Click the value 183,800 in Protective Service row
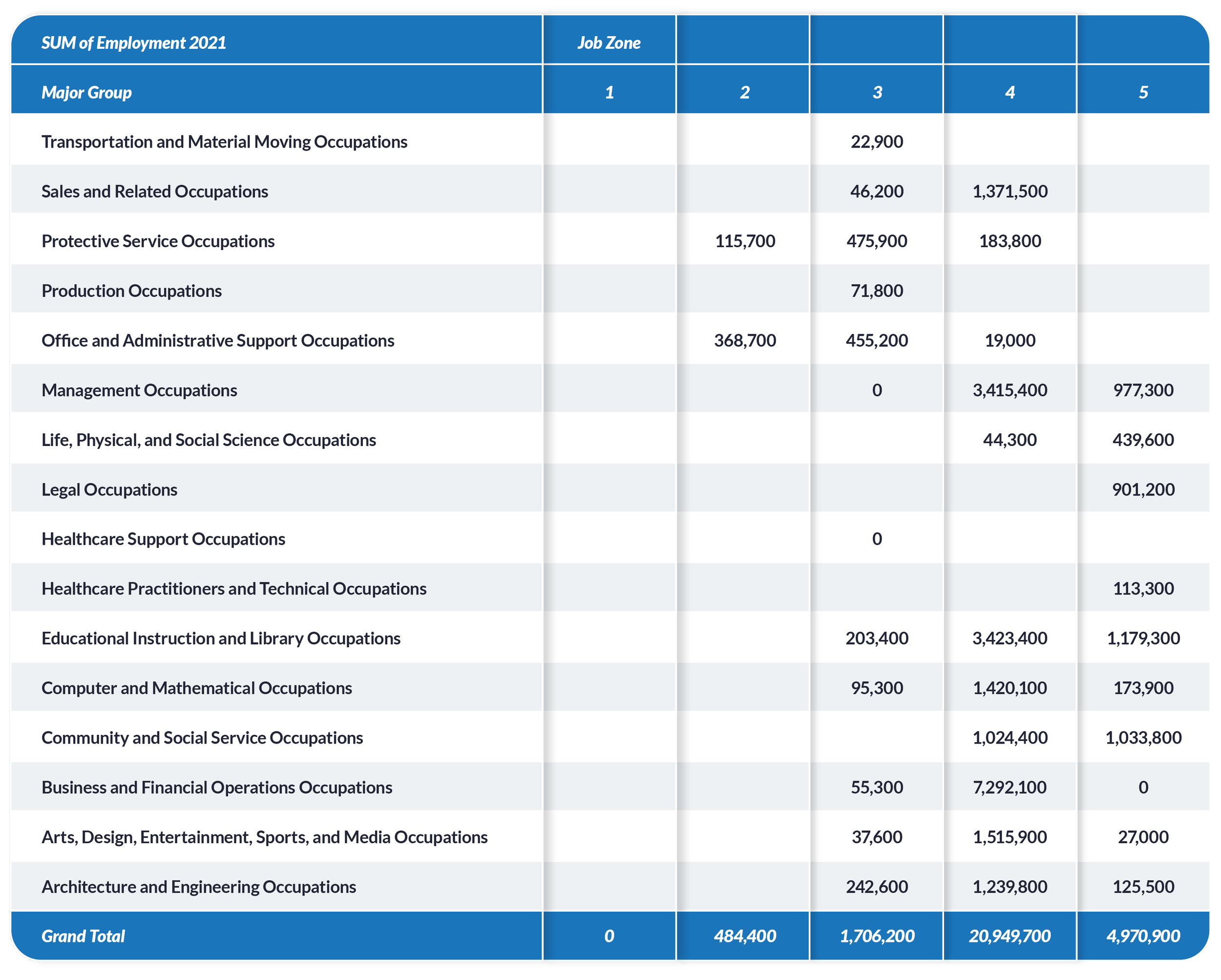This screenshot has width=1221, height=980. click(x=1010, y=241)
